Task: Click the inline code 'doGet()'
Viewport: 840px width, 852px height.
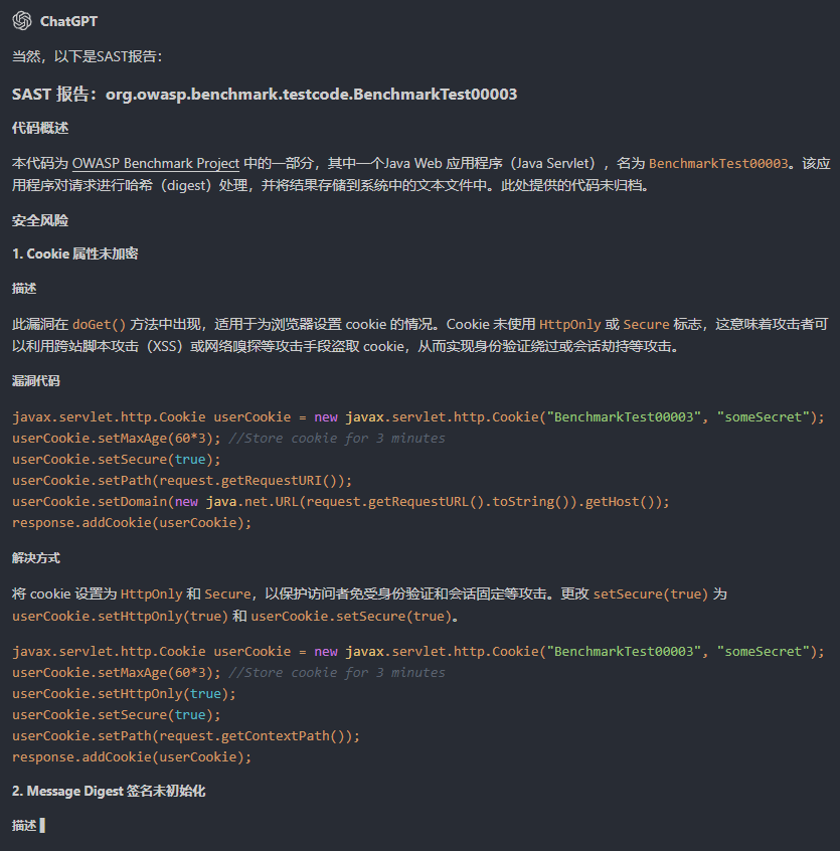Action: (x=99, y=324)
